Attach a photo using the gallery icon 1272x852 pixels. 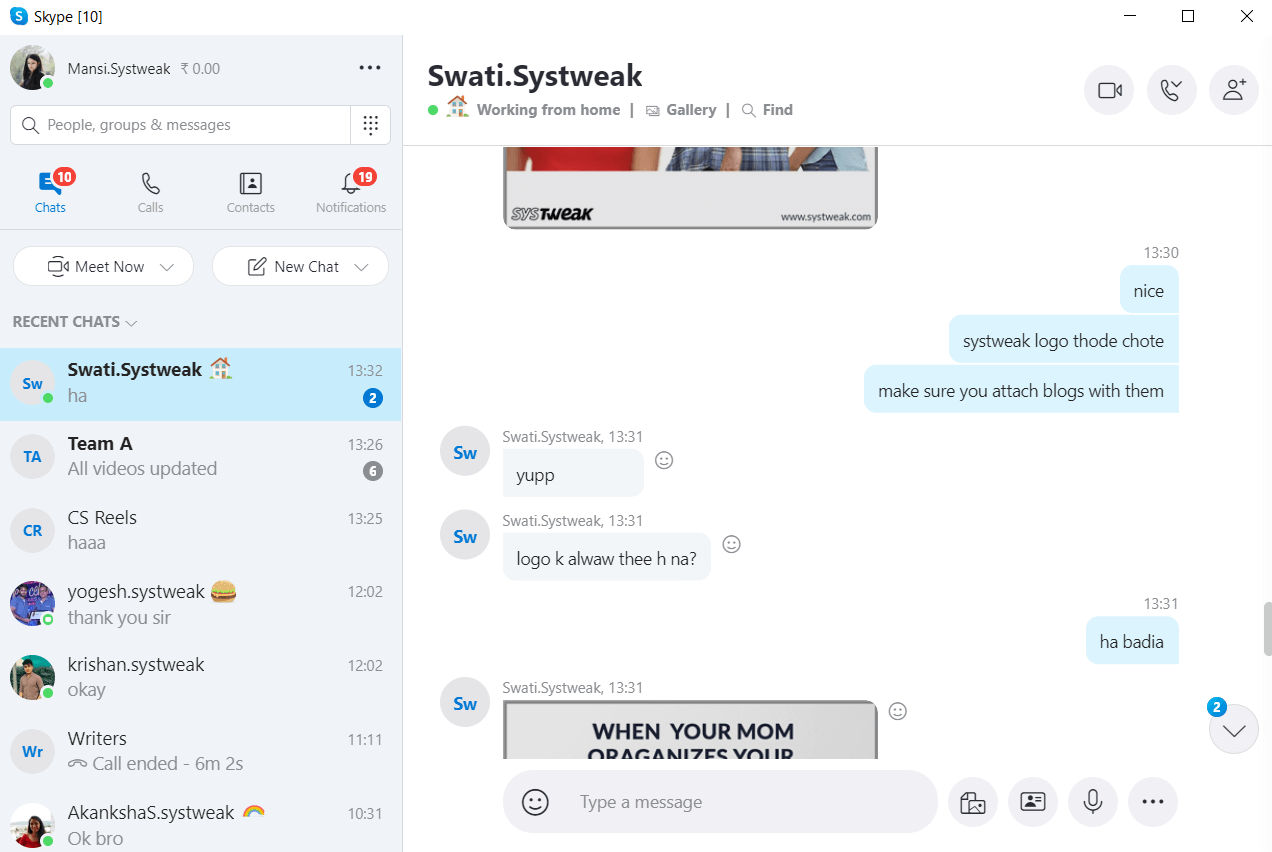[972, 801]
